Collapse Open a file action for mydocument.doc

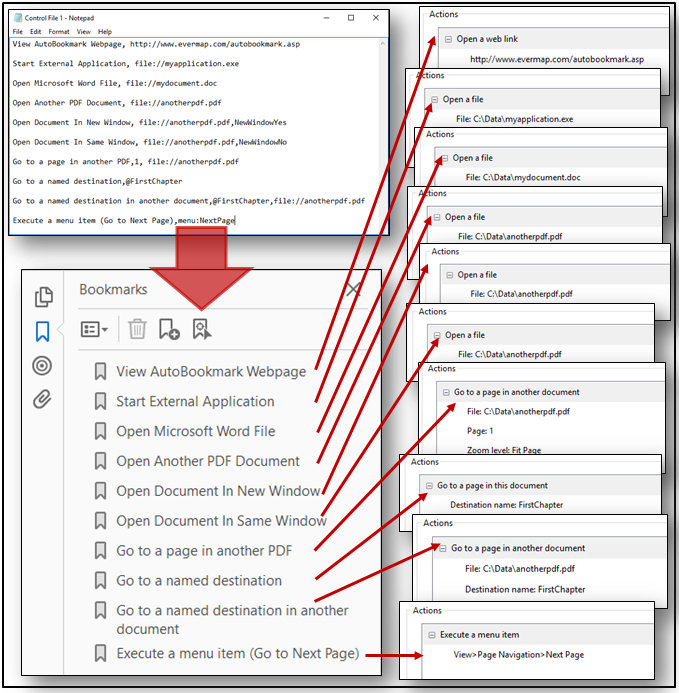[444, 158]
